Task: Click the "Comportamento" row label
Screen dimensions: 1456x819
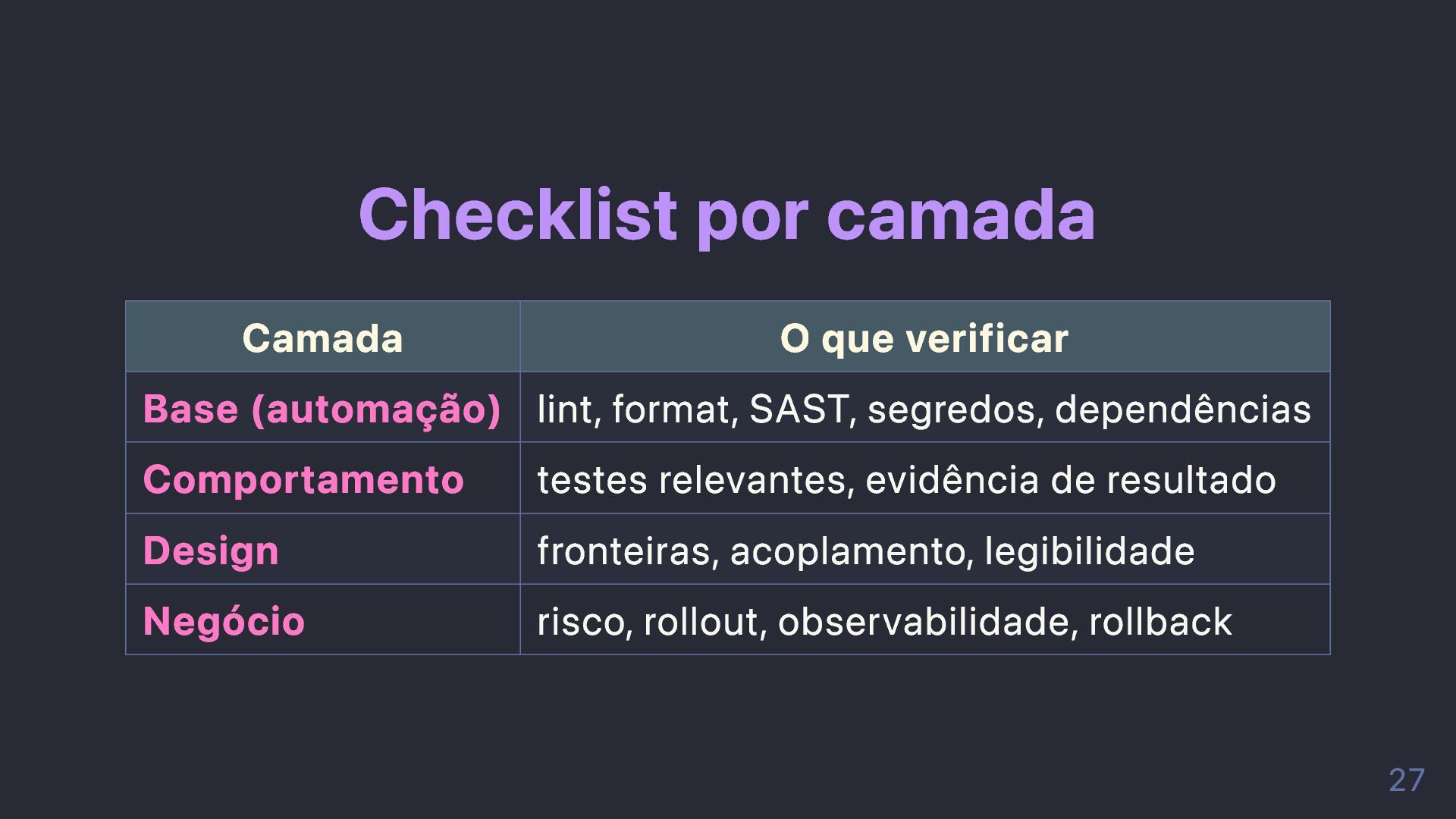Action: [303, 479]
